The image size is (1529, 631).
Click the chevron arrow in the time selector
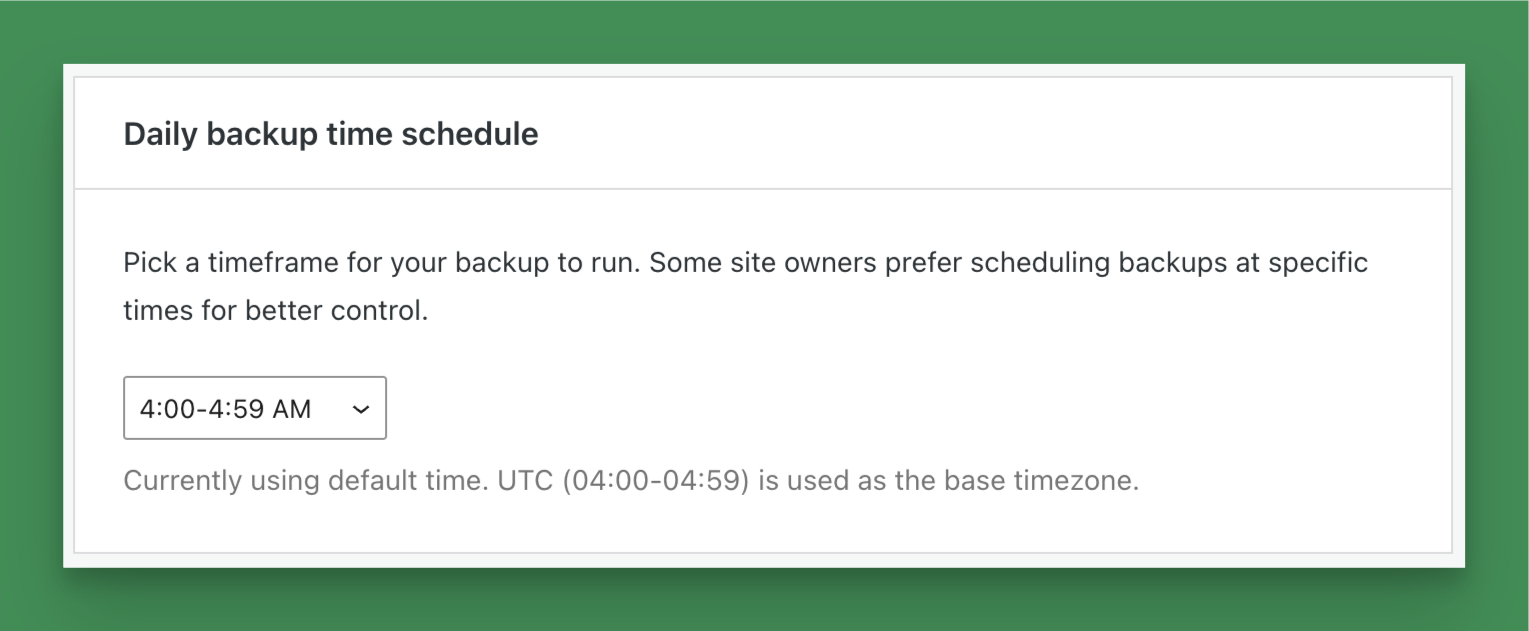(x=362, y=409)
